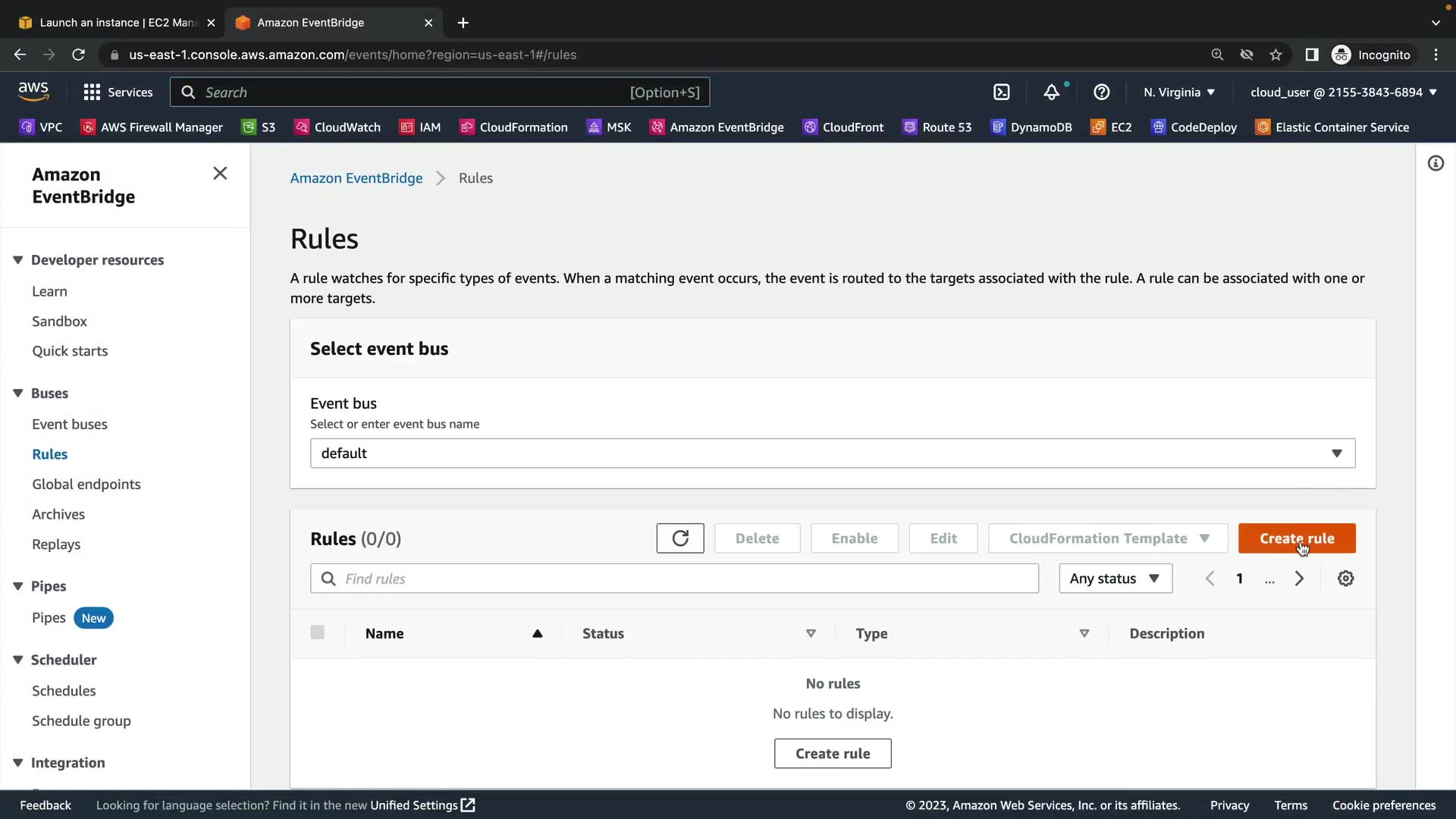Click the orange Create rule button
The width and height of the screenshot is (1456, 819).
click(x=1296, y=538)
